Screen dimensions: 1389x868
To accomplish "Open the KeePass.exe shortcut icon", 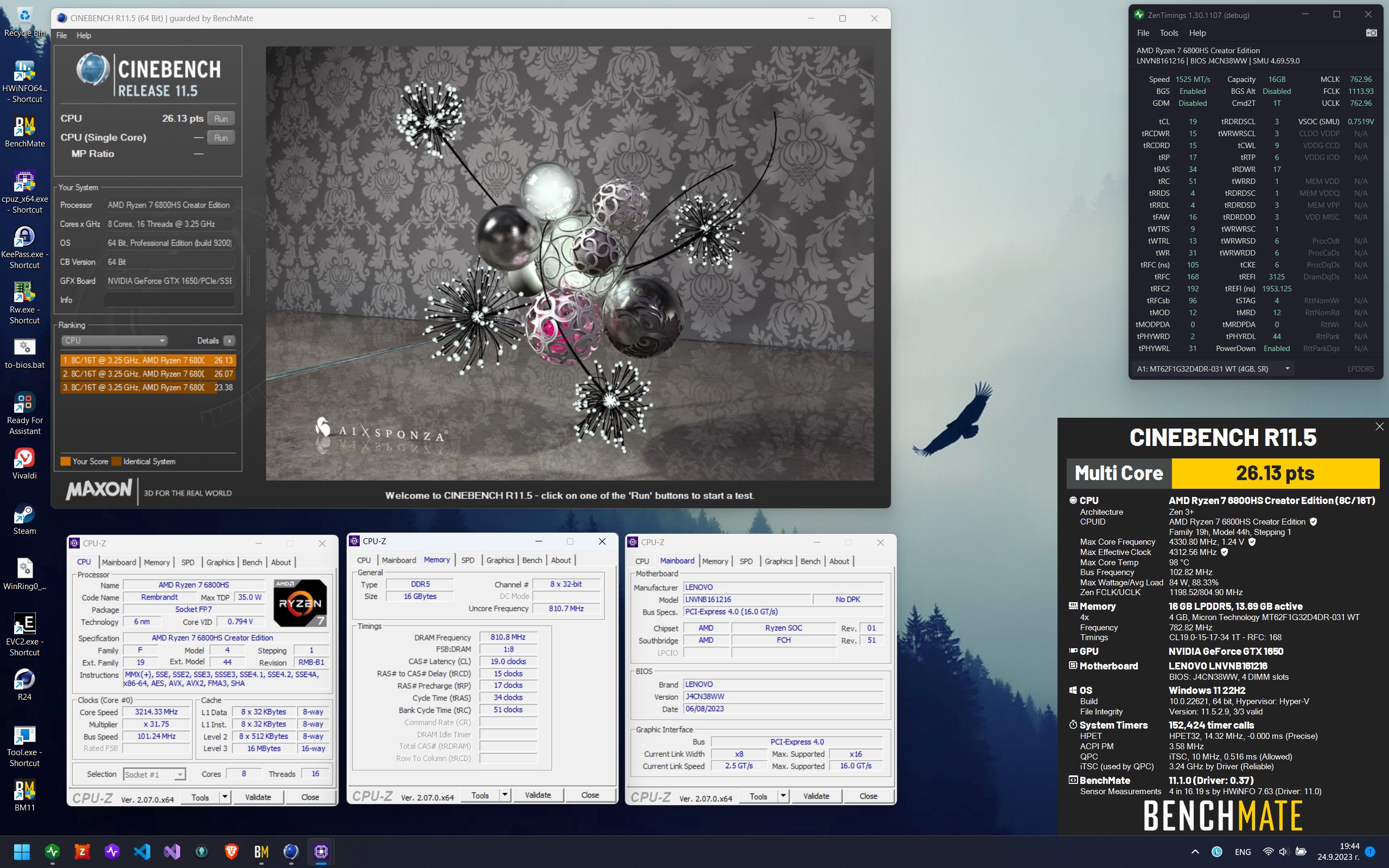I will tap(24, 247).
